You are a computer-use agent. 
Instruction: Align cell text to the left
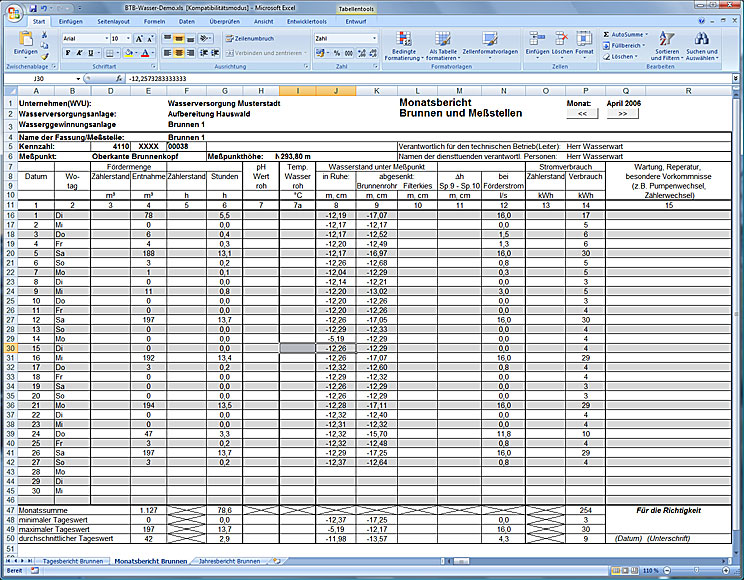click(167, 53)
